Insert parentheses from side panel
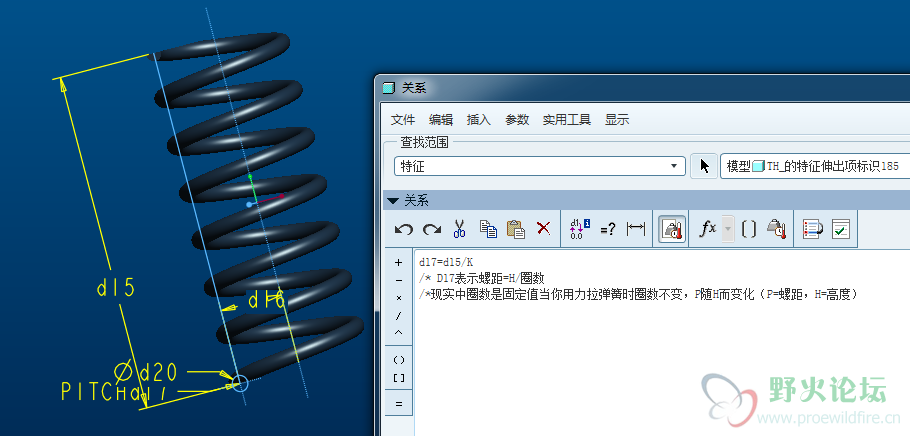910x436 pixels. point(399,360)
